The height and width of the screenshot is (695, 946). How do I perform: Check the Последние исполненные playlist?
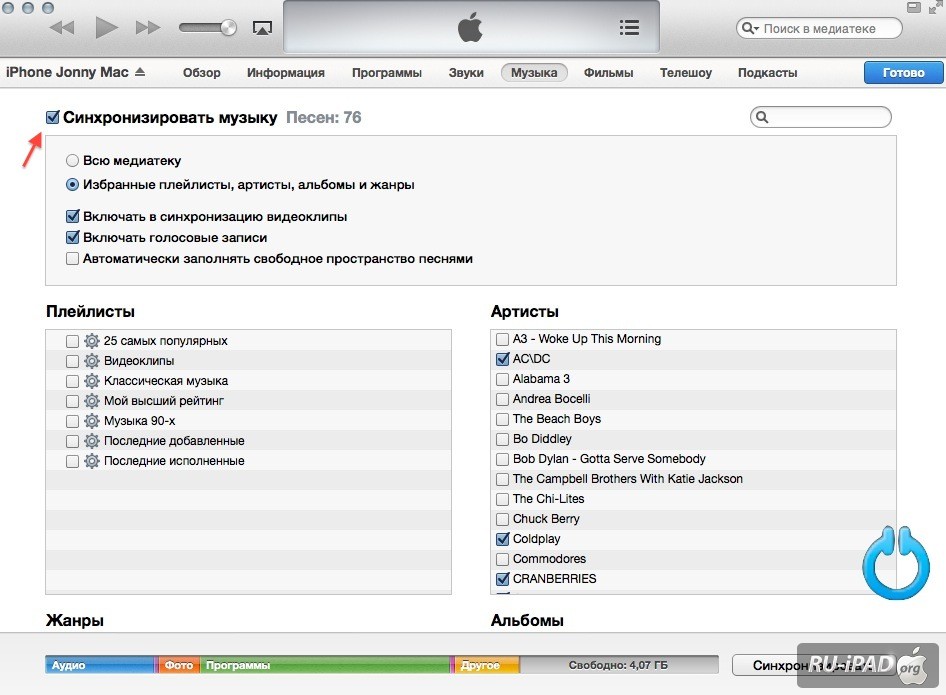tap(72, 462)
